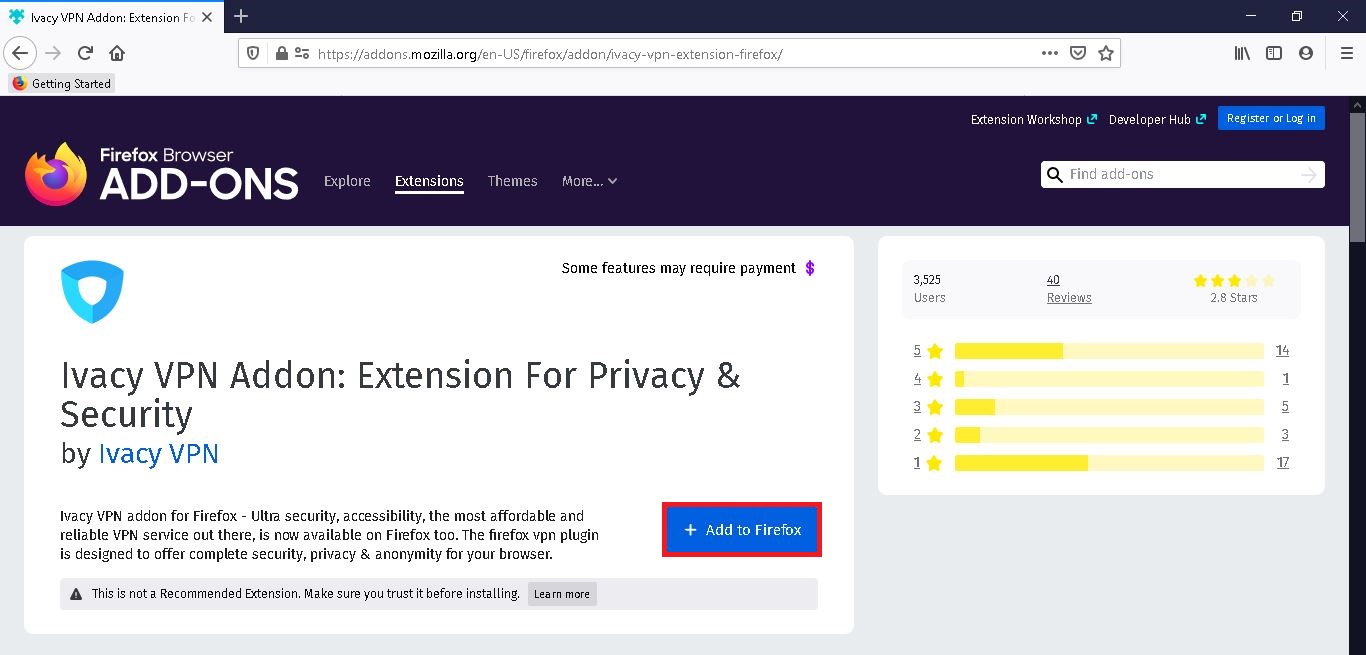Go back to the previous page

(x=20, y=53)
